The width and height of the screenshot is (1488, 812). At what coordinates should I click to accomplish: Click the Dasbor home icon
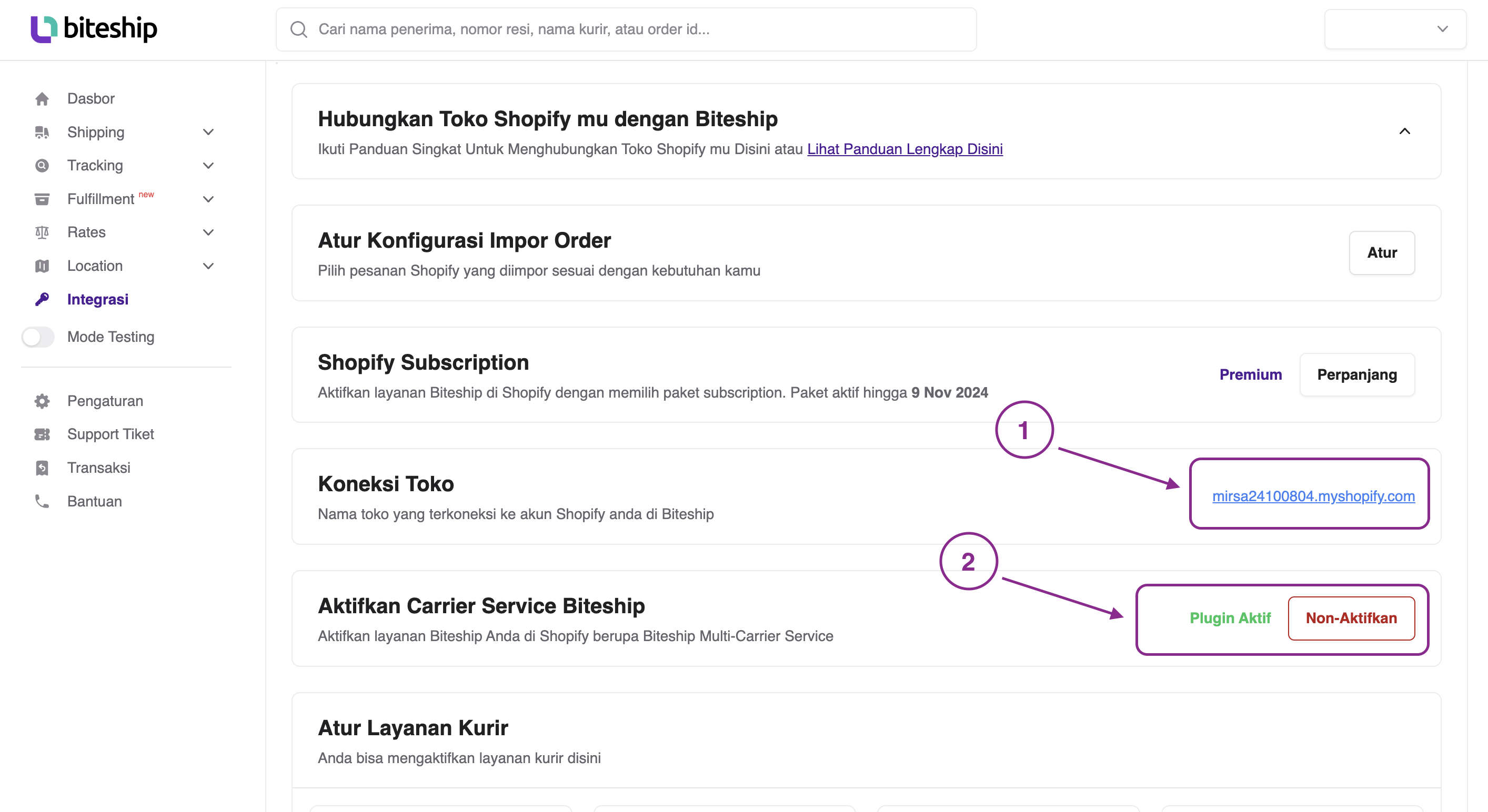tap(42, 99)
